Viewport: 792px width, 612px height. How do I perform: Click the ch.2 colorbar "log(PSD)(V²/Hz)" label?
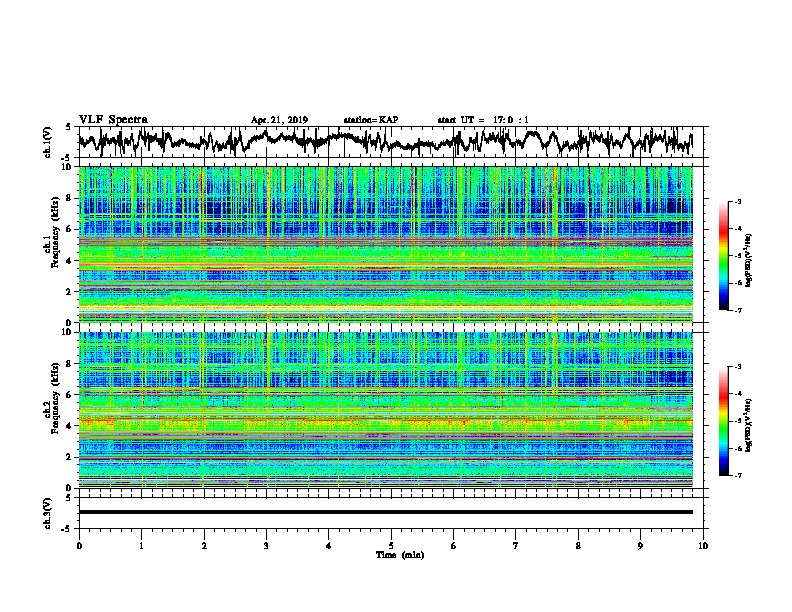[x=749, y=426]
